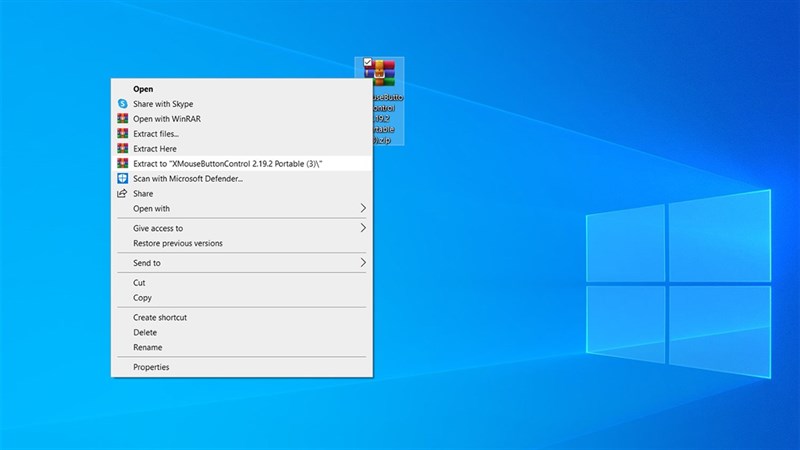Choose Restore previous versions
The width and height of the screenshot is (800, 450).
pyautogui.click(x=178, y=243)
